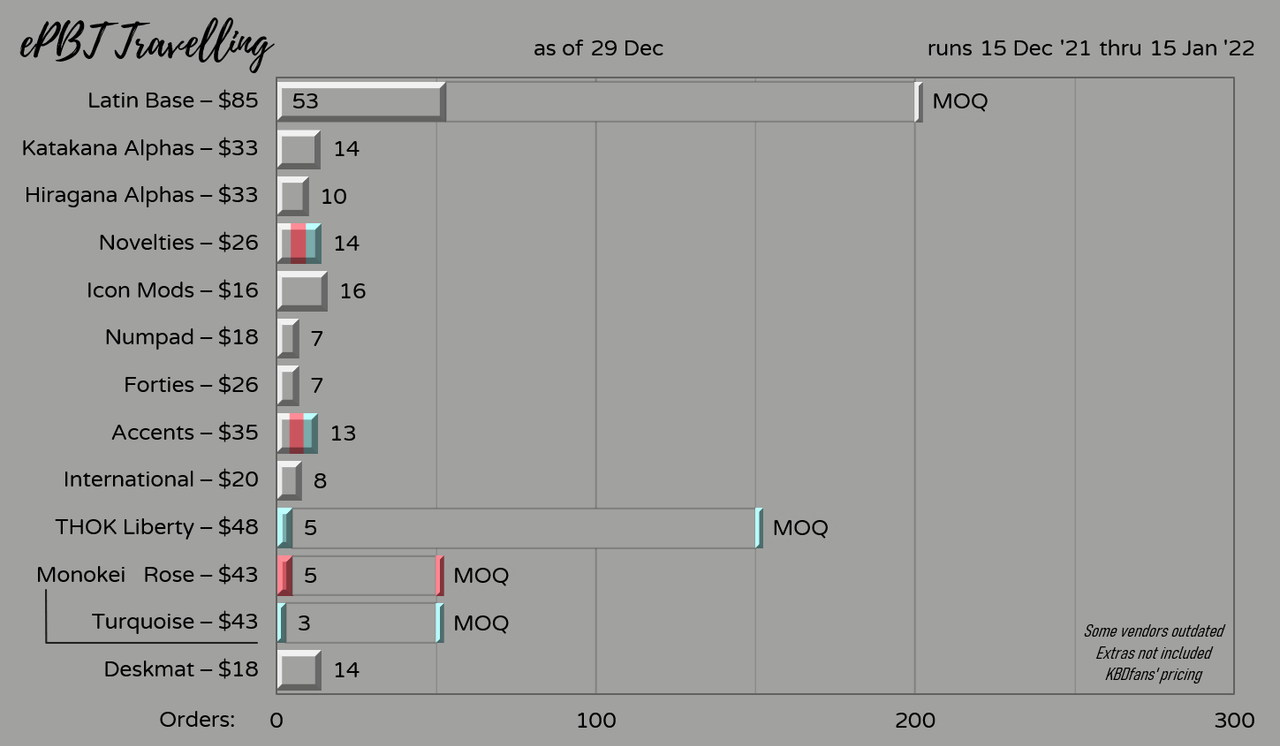Click the 'Monokei' group label
This screenshot has width=1280, height=746.
click(80, 575)
